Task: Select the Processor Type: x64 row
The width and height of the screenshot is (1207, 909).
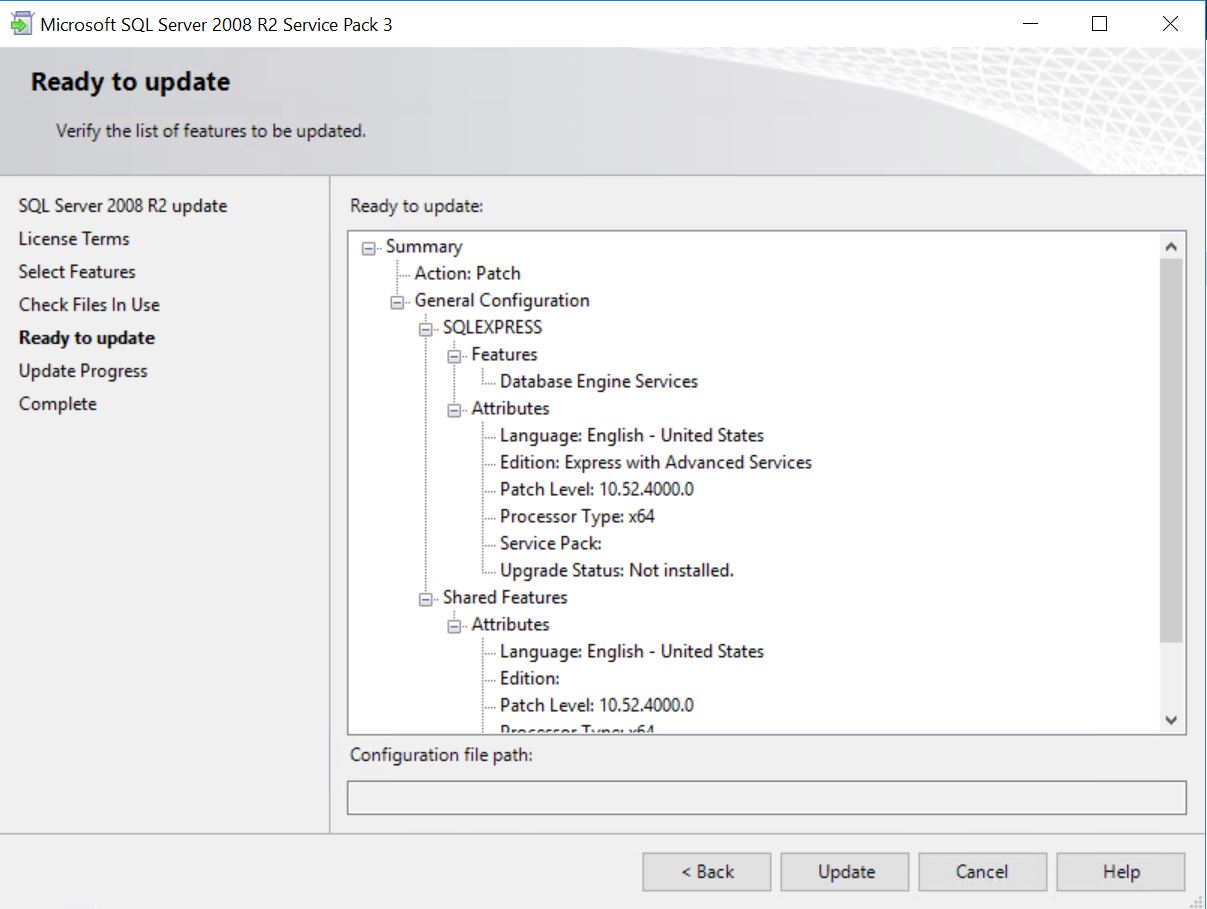Action: [577, 517]
